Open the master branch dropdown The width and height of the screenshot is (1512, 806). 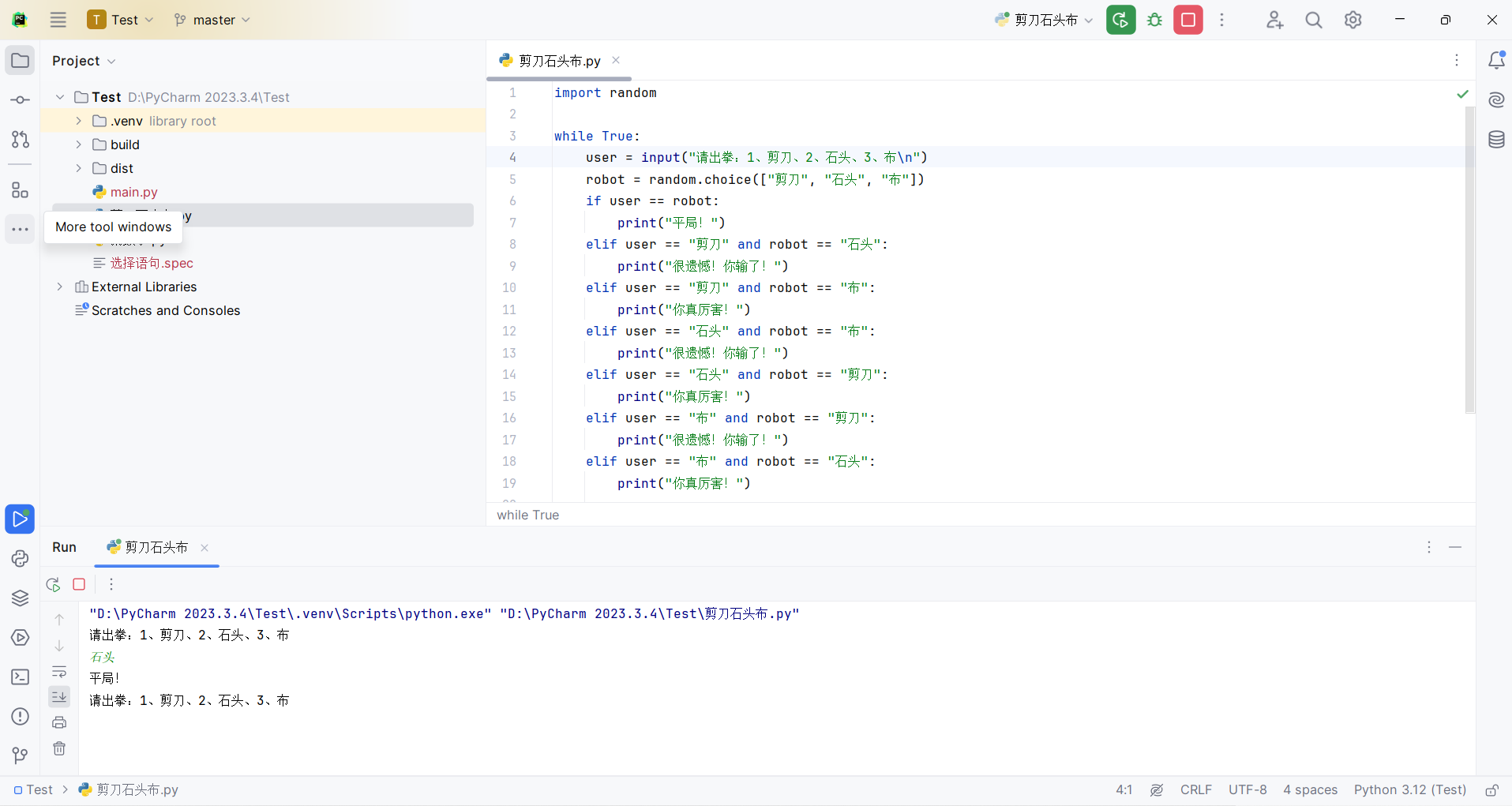click(212, 20)
